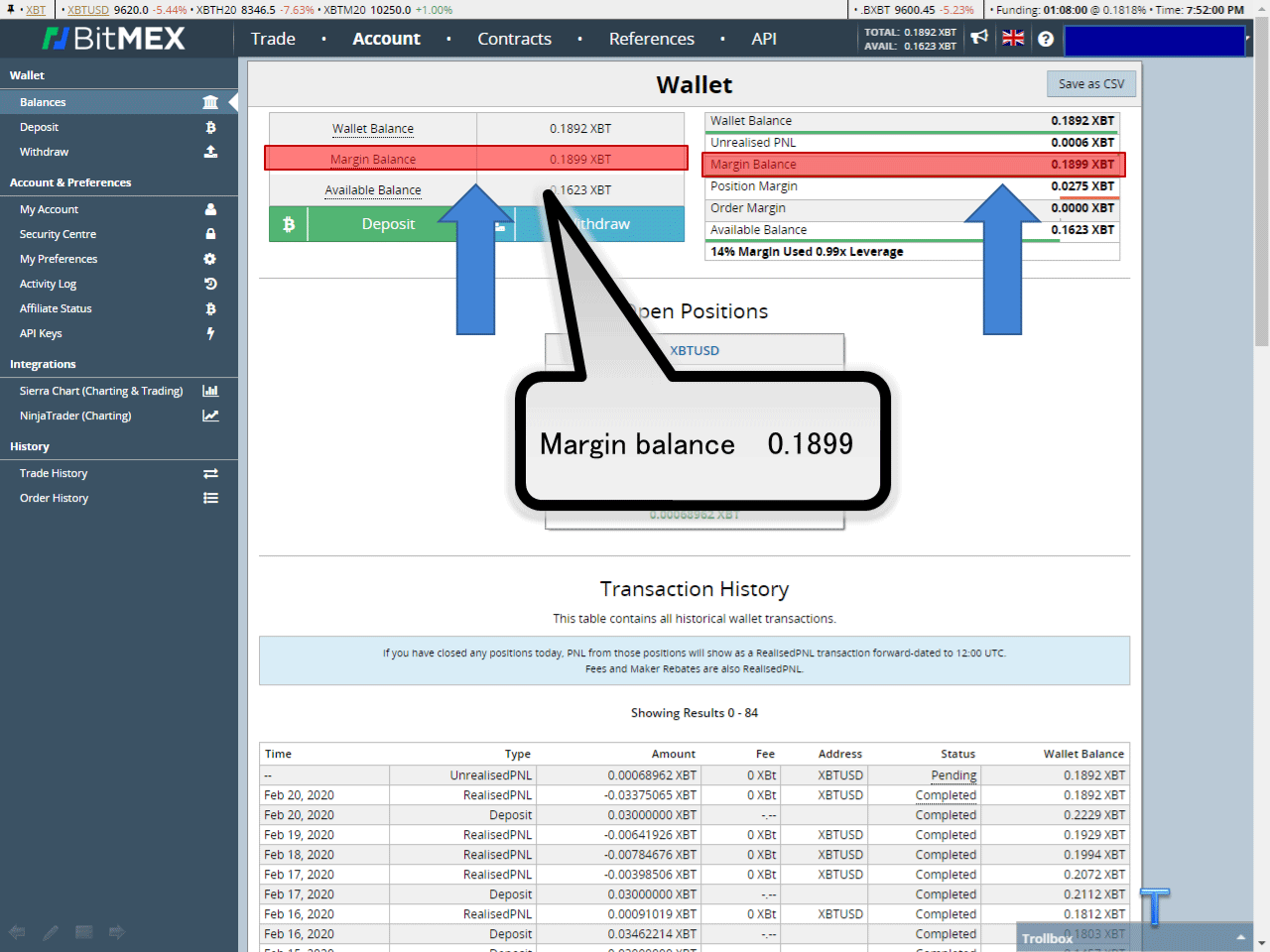Open API Keys page
Image resolution: width=1270 pixels, height=952 pixels.
click(41, 333)
